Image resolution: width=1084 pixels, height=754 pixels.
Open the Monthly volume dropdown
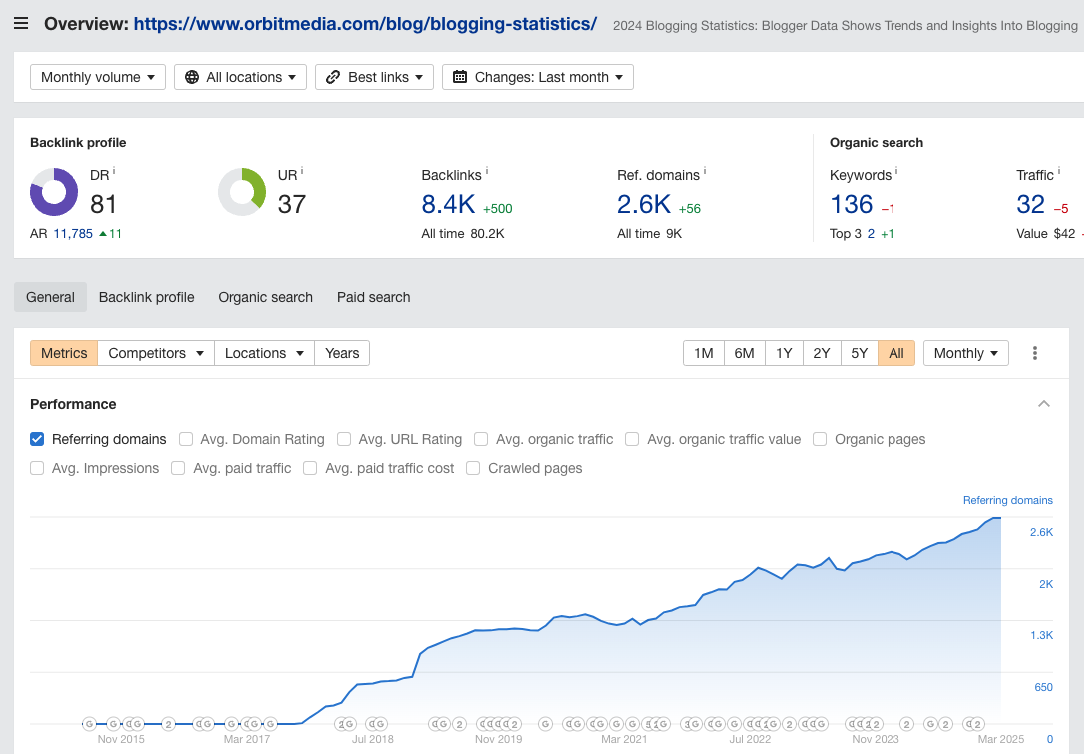(x=98, y=77)
